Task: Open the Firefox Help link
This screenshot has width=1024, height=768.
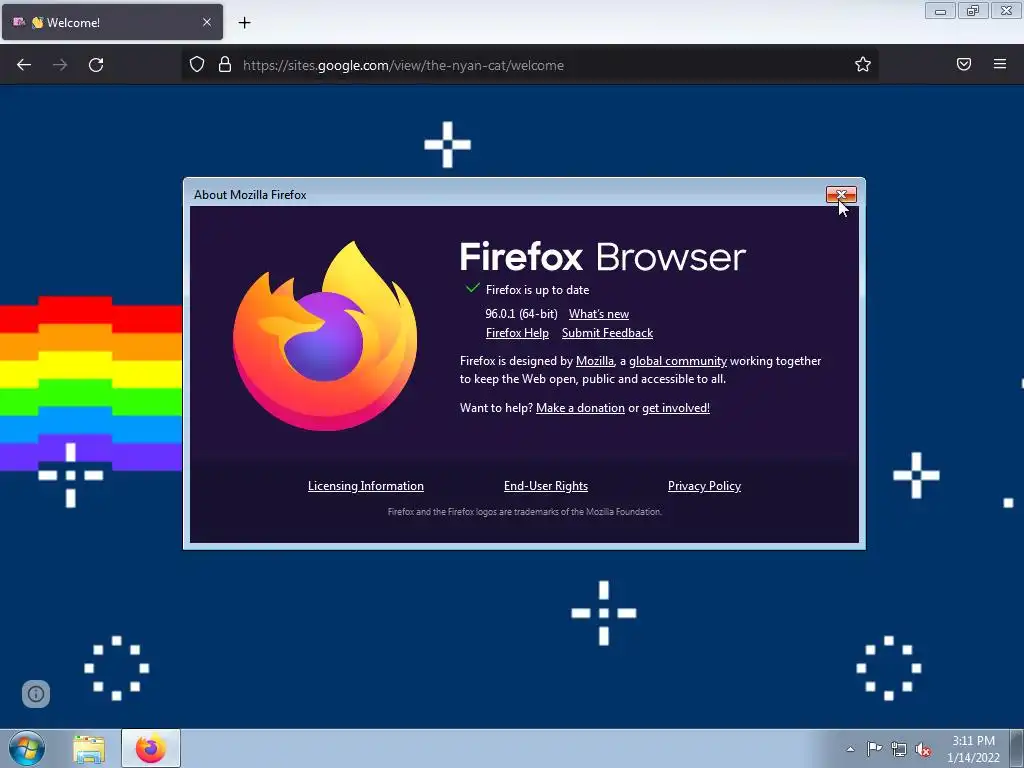Action: [x=517, y=333]
